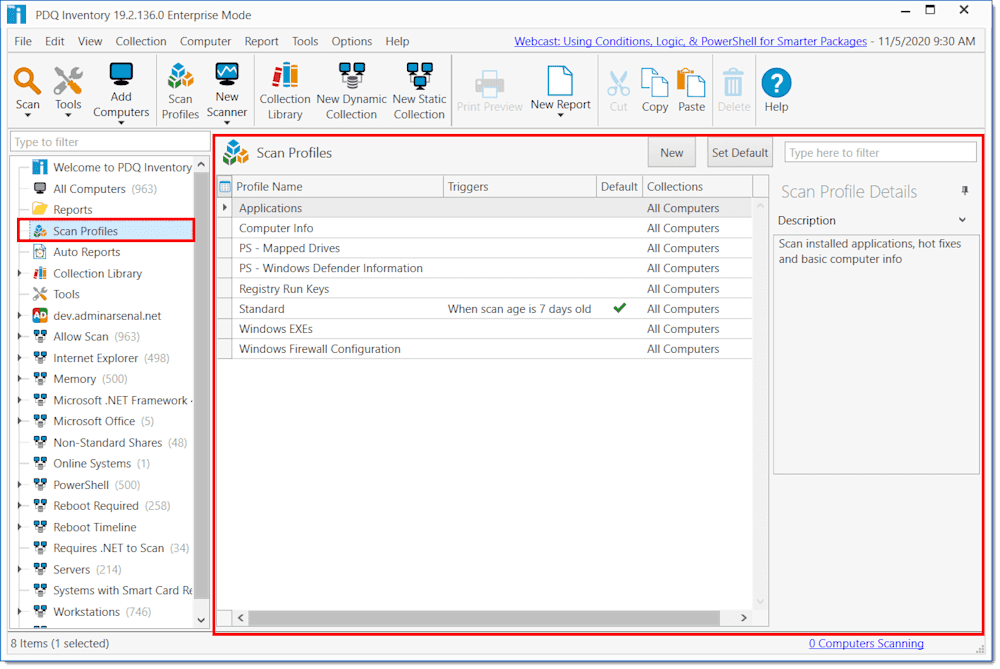Image resolution: width=1000 pixels, height=669 pixels.
Task: Select Collection Library in the tree
Action: click(x=98, y=273)
